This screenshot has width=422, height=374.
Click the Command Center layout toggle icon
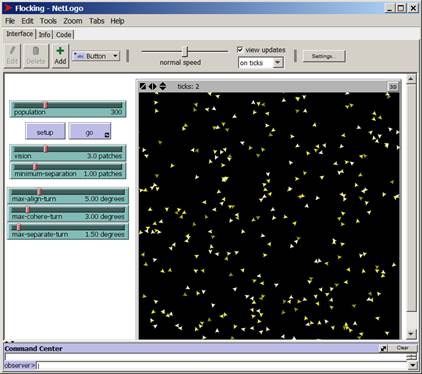coord(384,348)
